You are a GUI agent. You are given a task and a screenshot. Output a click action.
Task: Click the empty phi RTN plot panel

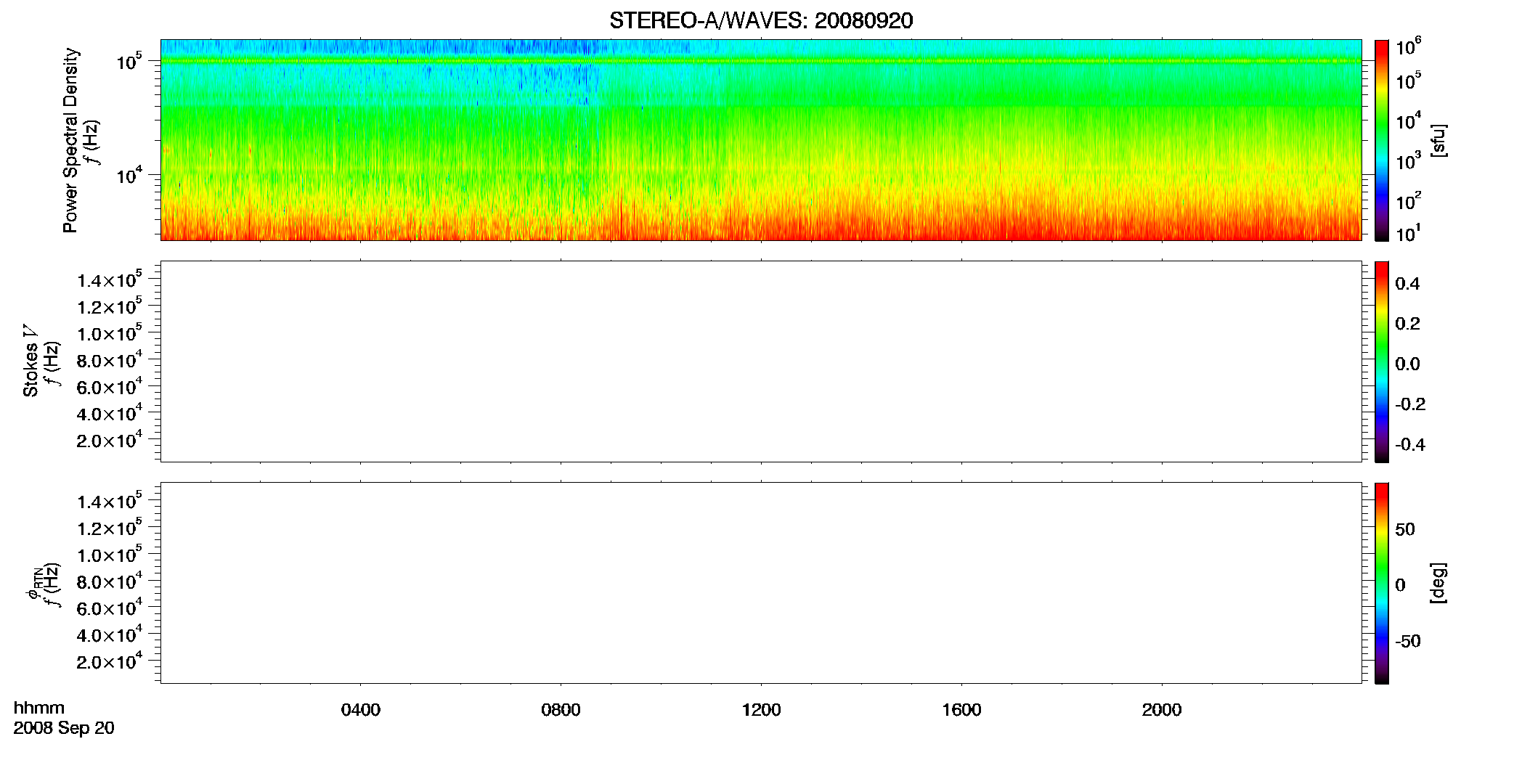(x=761, y=583)
